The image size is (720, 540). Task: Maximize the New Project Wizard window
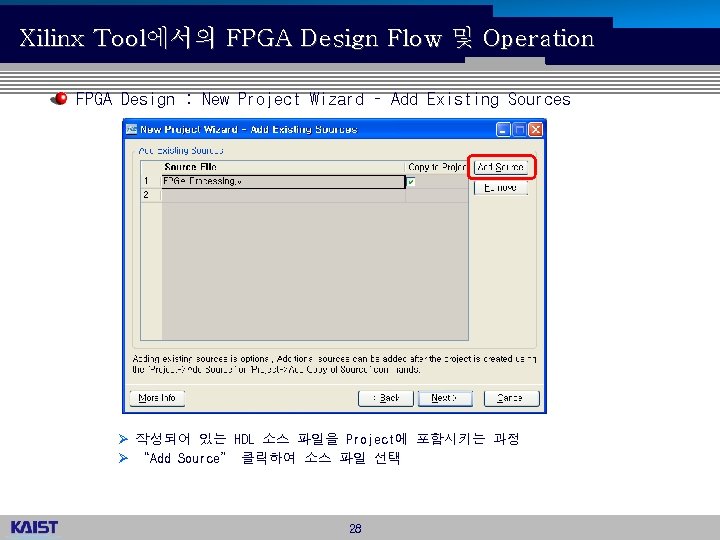click(519, 130)
